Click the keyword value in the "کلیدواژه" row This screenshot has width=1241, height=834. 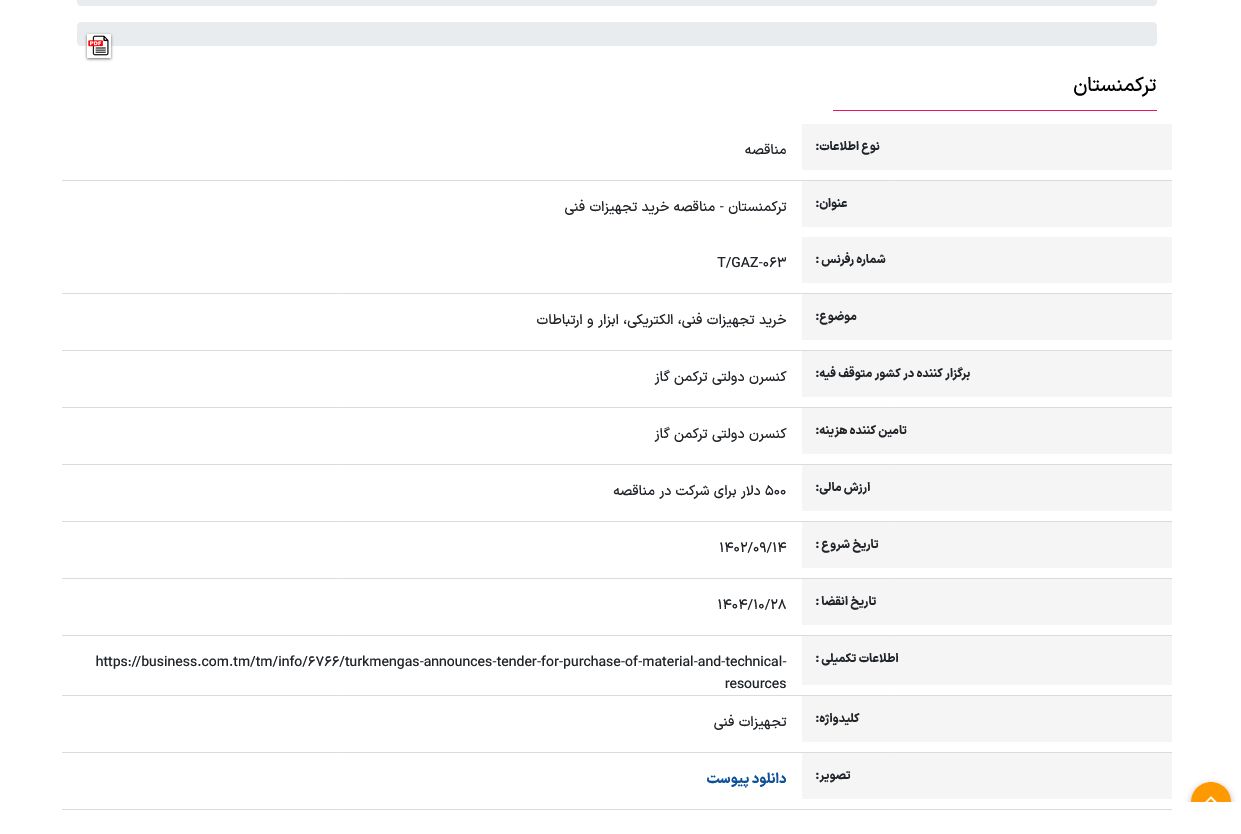tap(750, 722)
